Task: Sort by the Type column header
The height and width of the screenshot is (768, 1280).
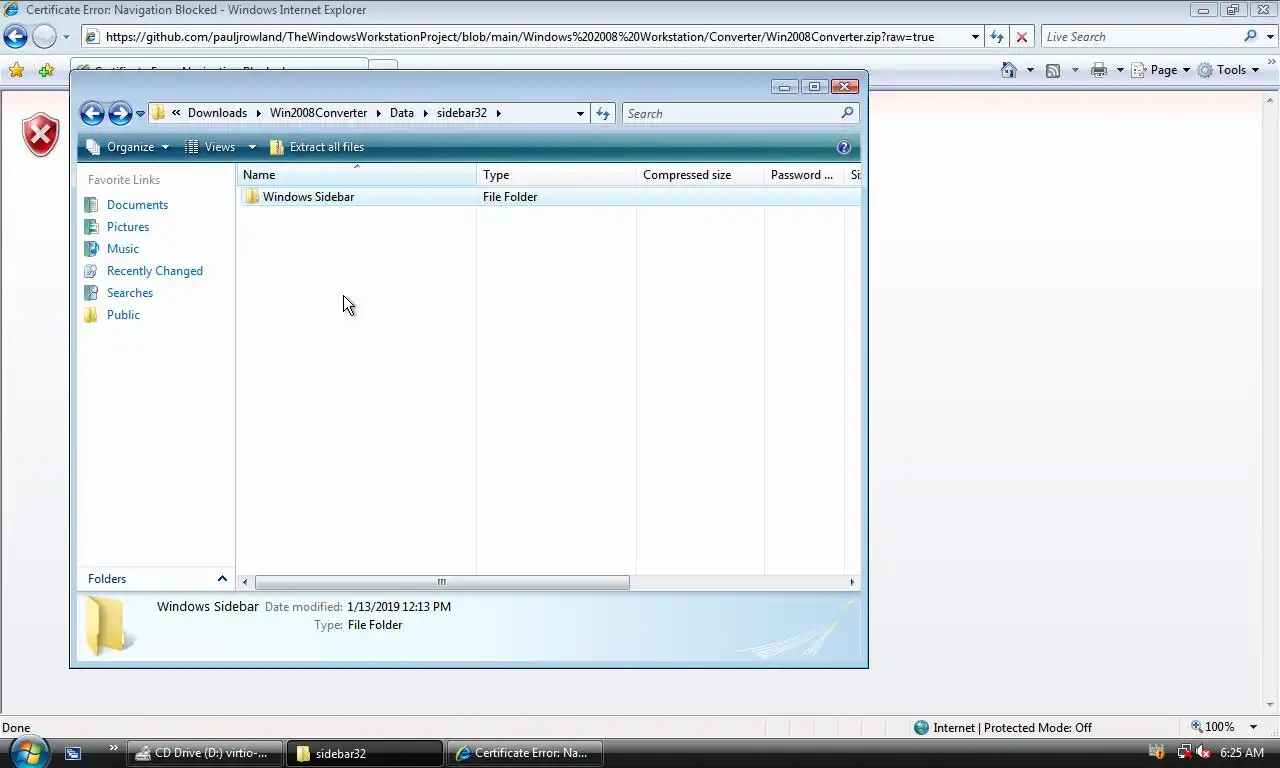Action: coord(556,175)
